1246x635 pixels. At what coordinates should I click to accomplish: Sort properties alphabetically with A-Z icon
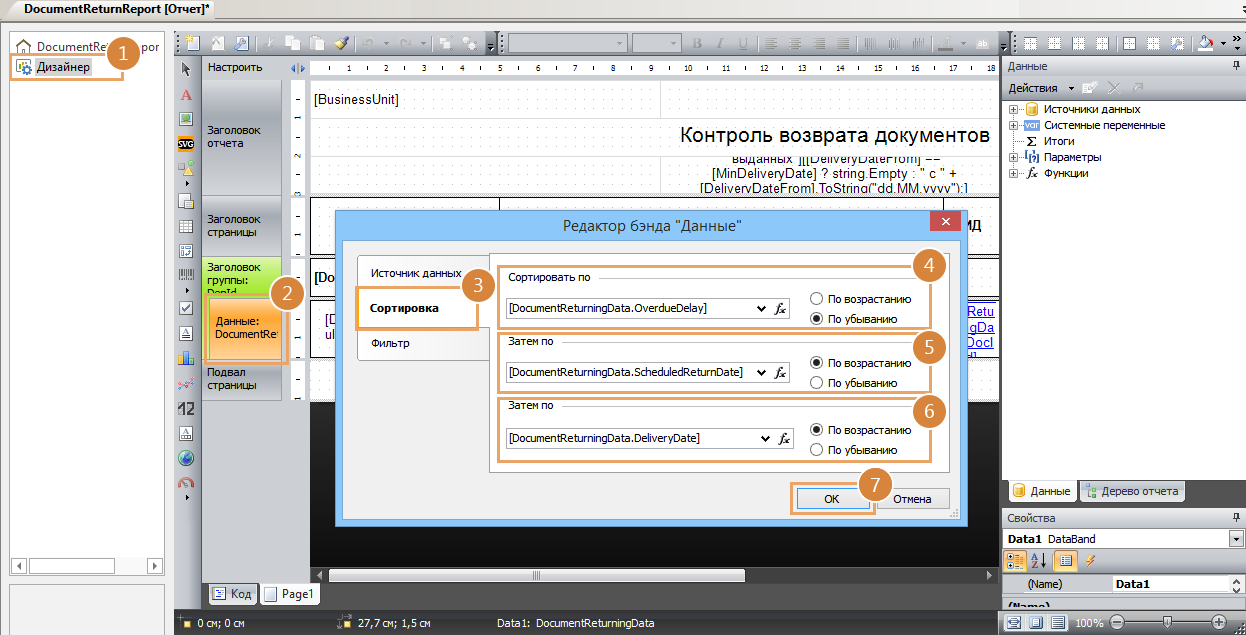click(x=1037, y=561)
